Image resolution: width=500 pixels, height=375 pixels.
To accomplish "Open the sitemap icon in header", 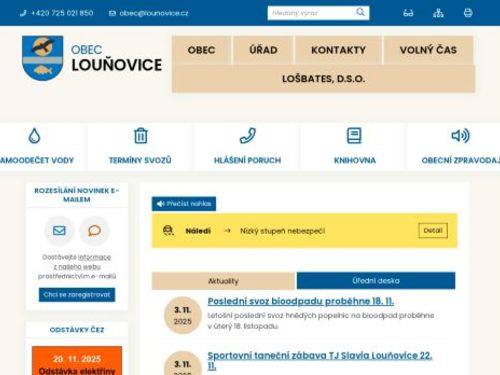I will [438, 13].
